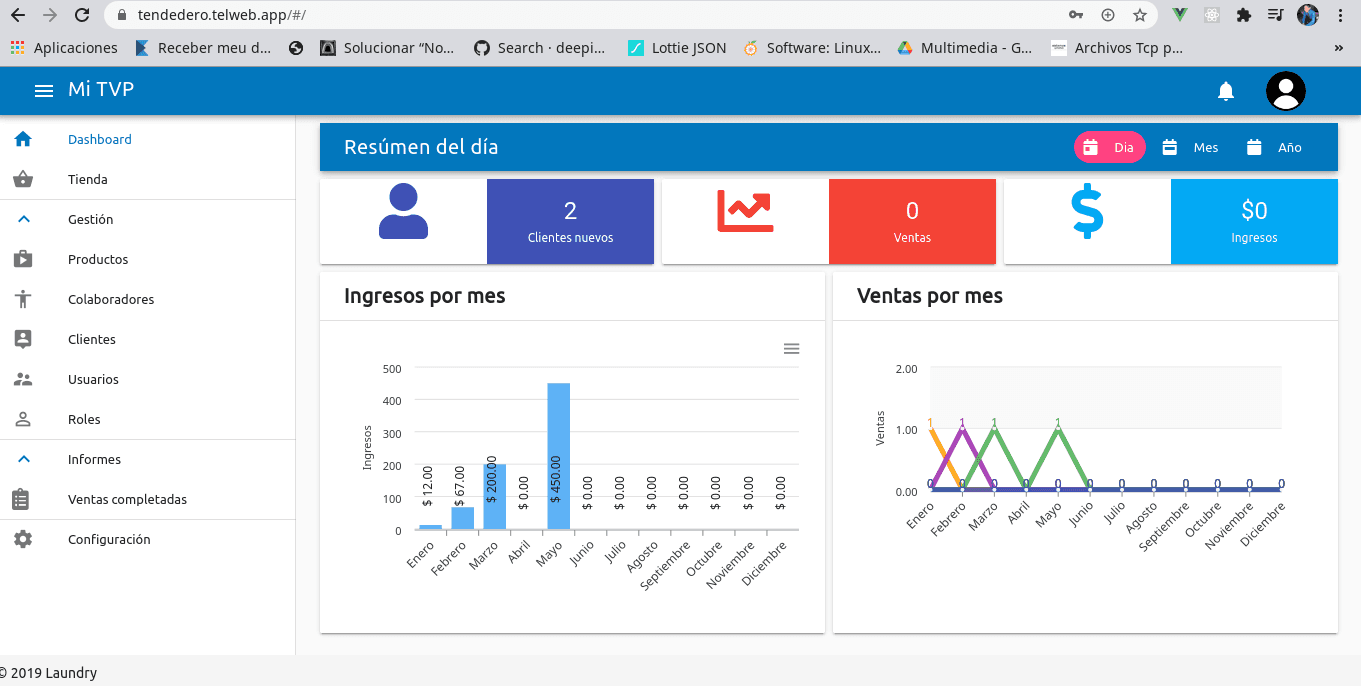Click the notifications bell icon
This screenshot has height=686, width=1361.
click(1226, 91)
